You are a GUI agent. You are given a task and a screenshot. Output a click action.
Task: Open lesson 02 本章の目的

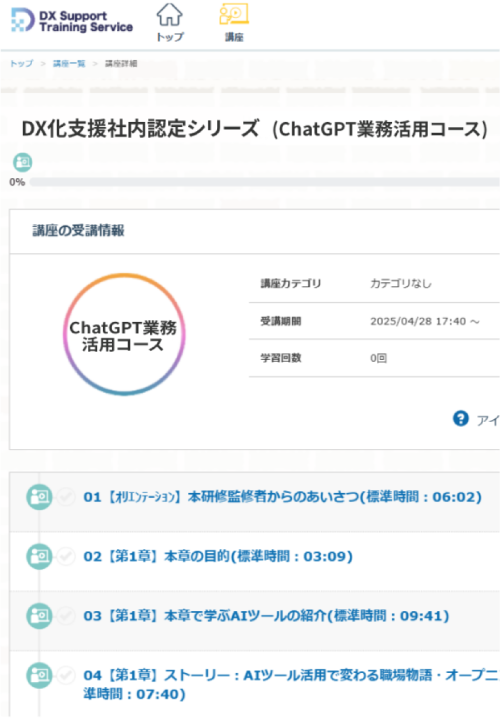coord(218,557)
